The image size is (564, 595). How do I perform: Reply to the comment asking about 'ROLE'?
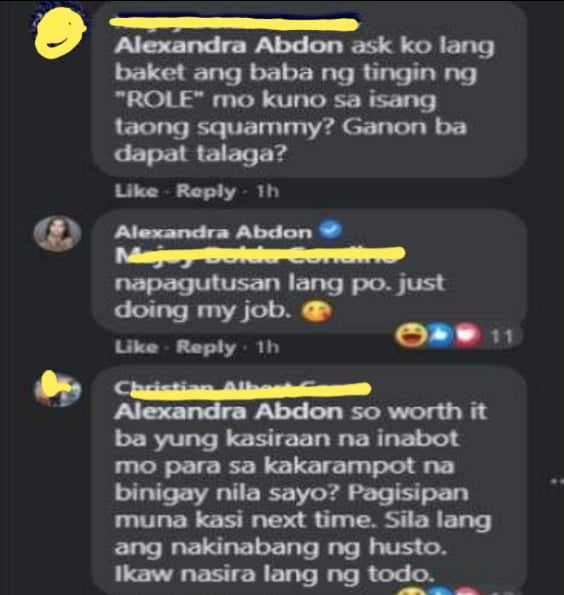coord(206,191)
